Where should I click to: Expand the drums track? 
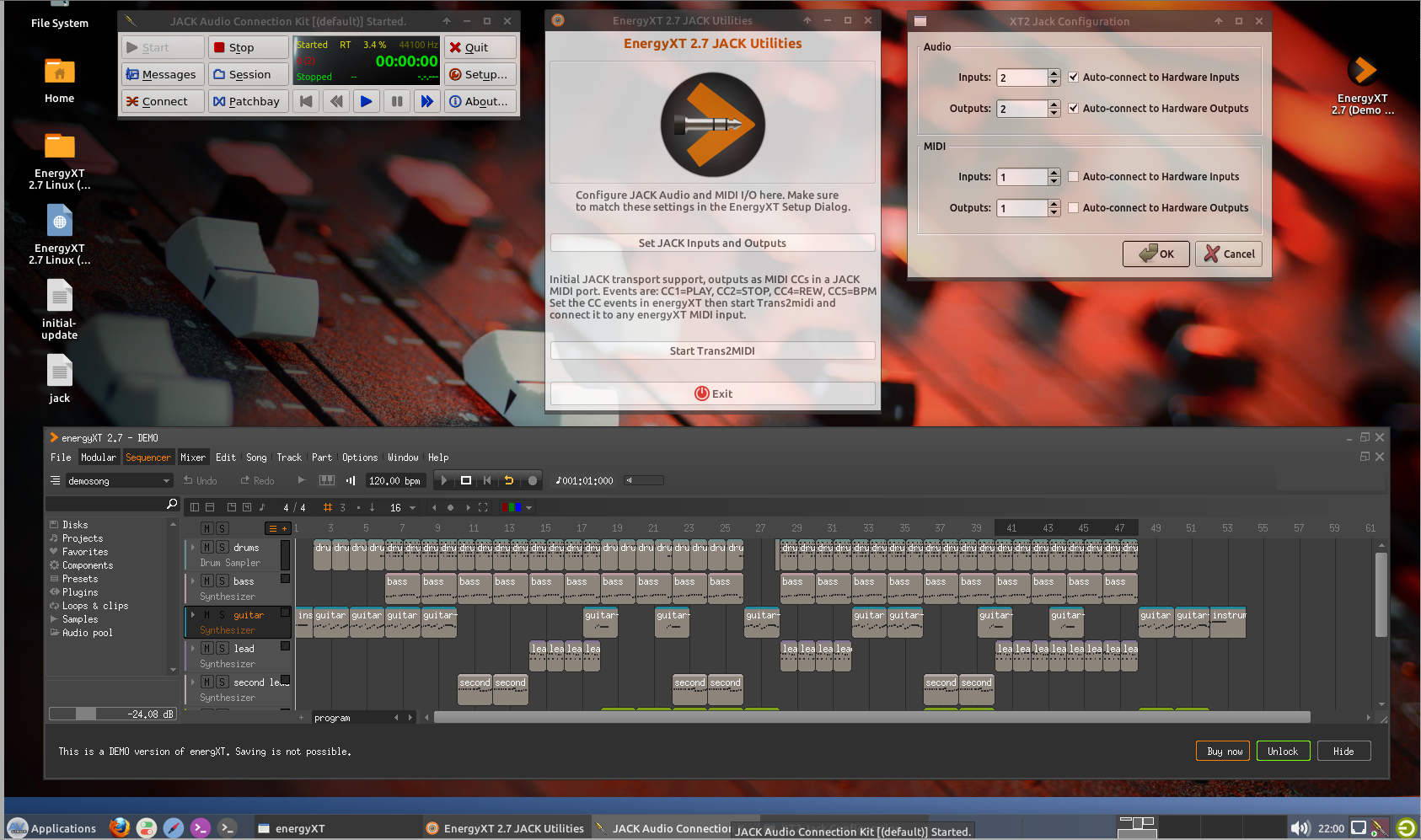(x=193, y=548)
